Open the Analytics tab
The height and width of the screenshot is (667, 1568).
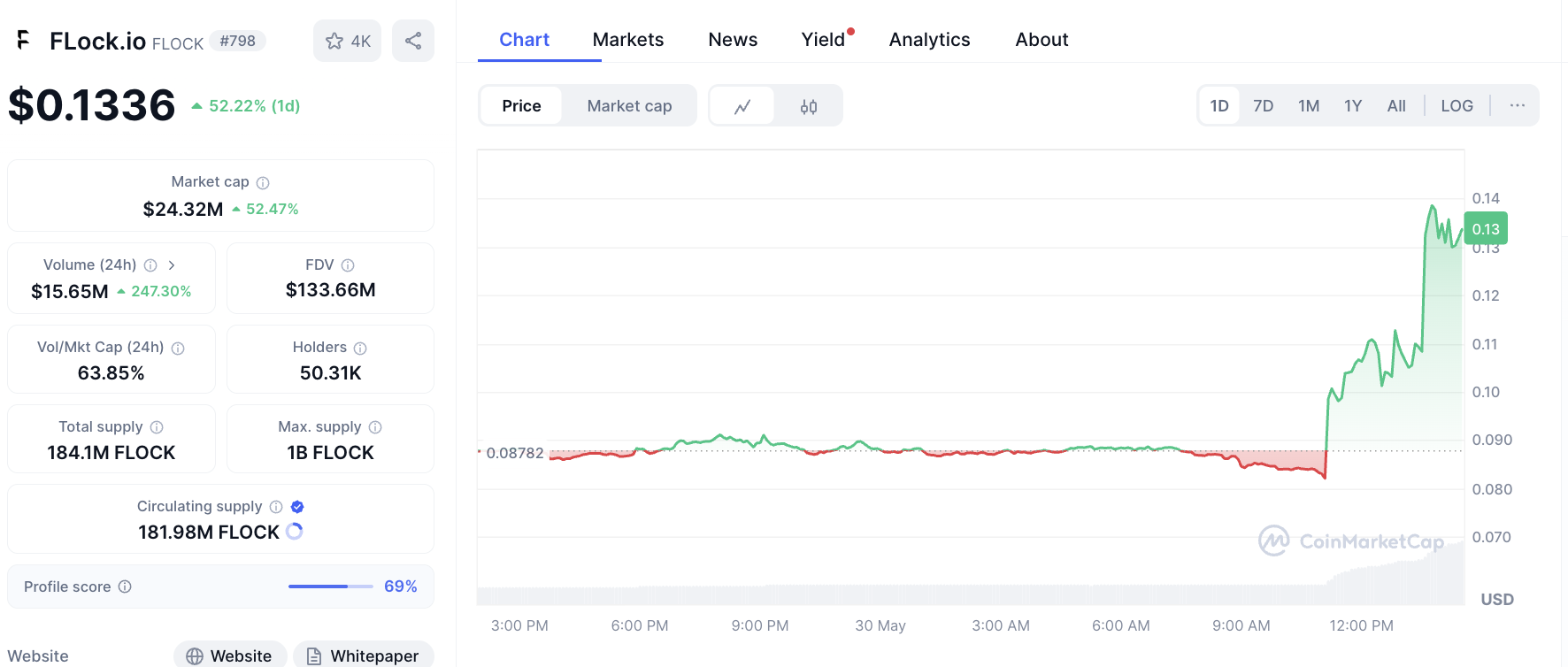pos(929,40)
